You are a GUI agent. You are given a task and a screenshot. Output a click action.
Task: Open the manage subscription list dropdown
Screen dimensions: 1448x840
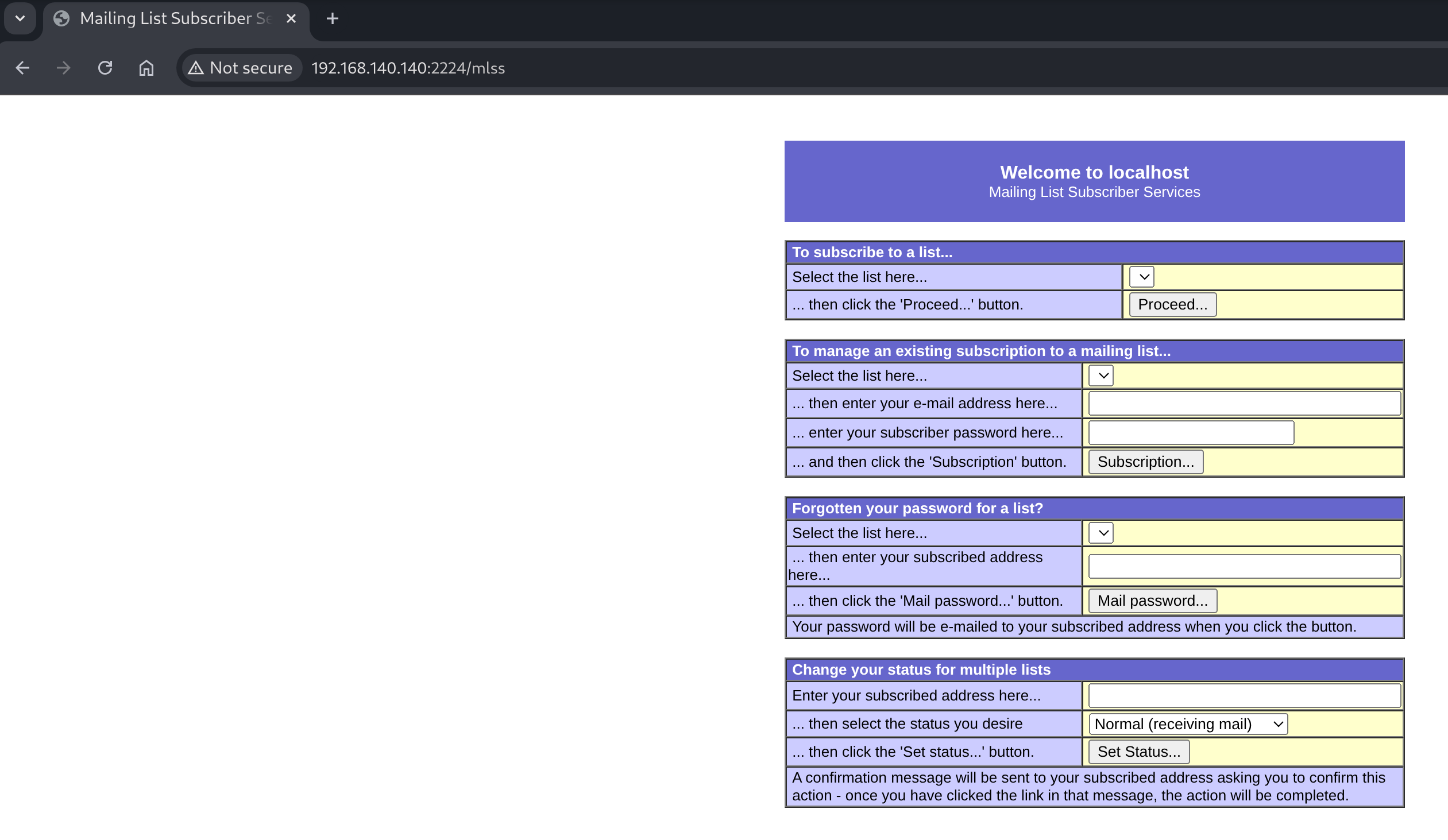[1101, 375]
